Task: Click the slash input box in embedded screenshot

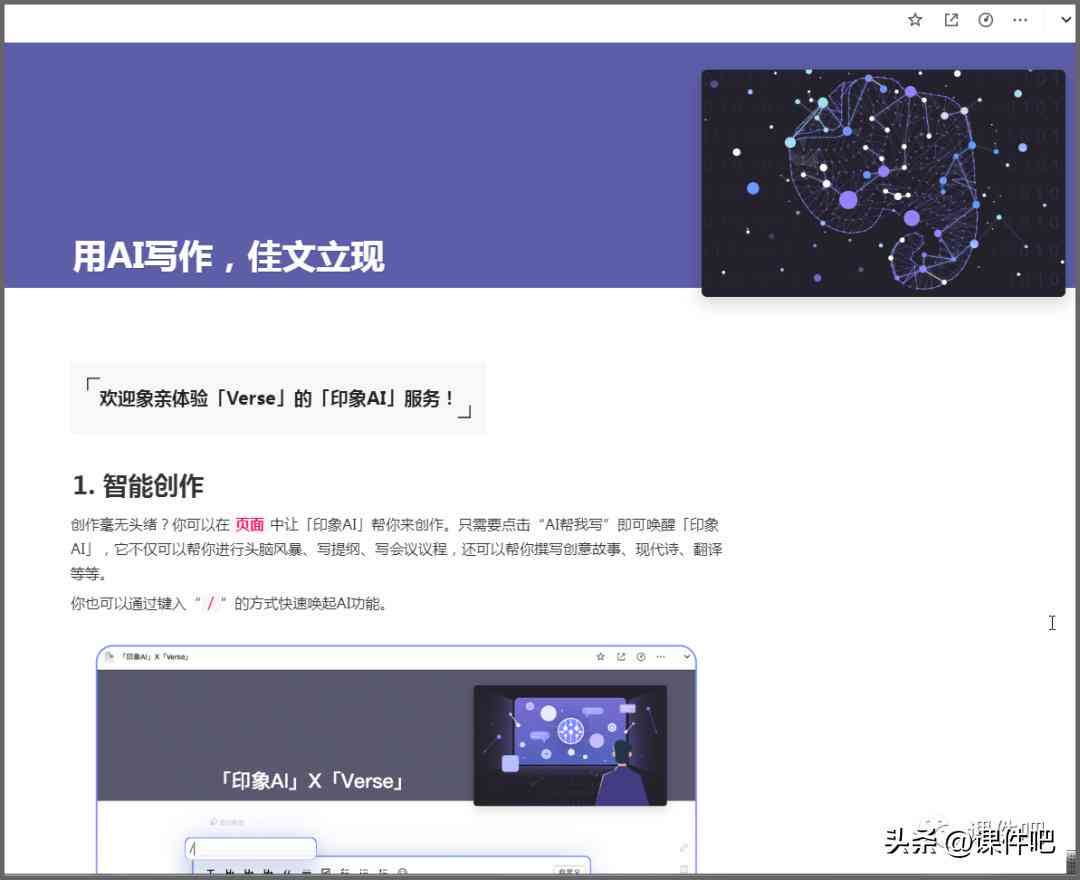Action: 251,848
